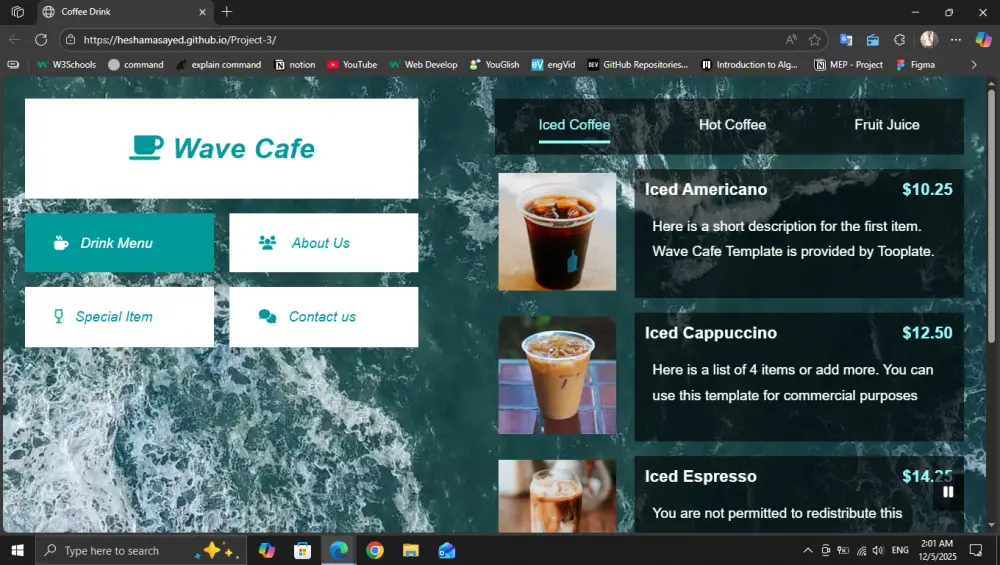Viewport: 1000px width, 565px height.
Task: Click the chat bubbles icon in Contact us
Action: pyautogui.click(x=267, y=316)
